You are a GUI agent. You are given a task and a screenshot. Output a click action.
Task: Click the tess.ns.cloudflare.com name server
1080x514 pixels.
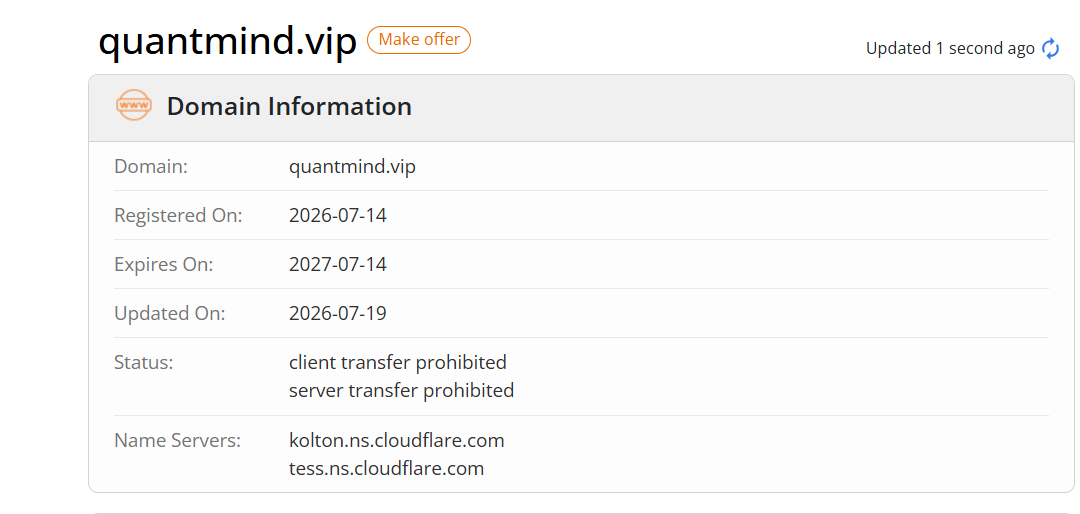click(386, 469)
